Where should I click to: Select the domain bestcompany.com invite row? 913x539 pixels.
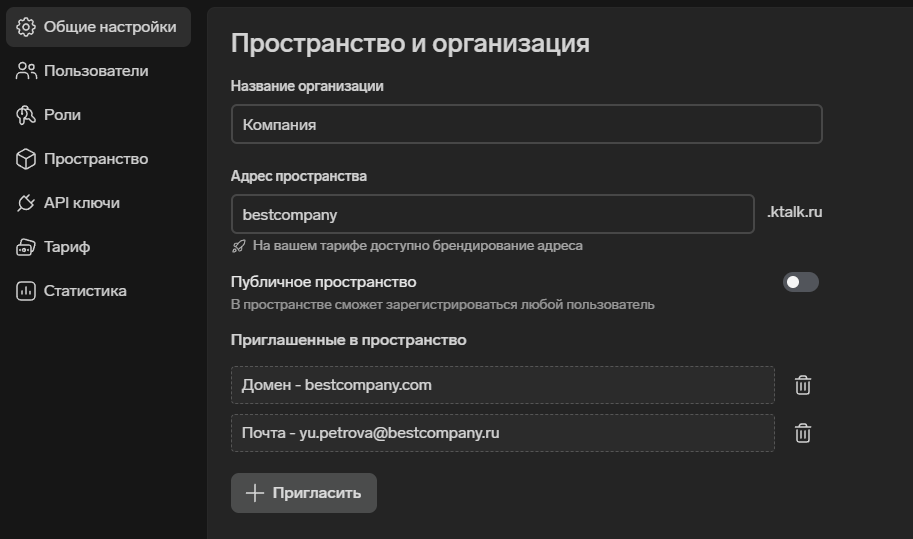502,385
